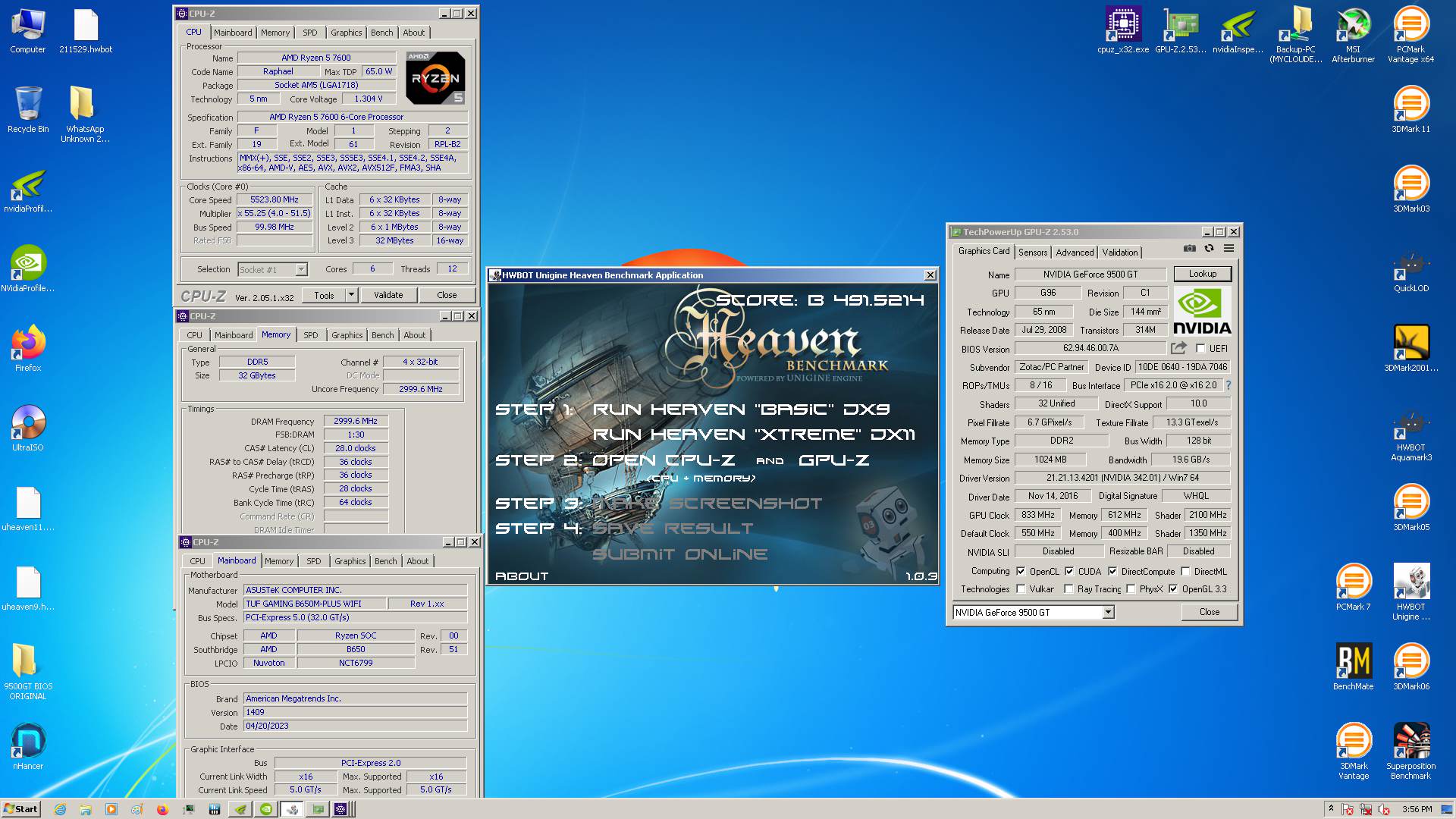Open the NVIDIA GeForce 9500 GT card dropdown

pos(1108,612)
